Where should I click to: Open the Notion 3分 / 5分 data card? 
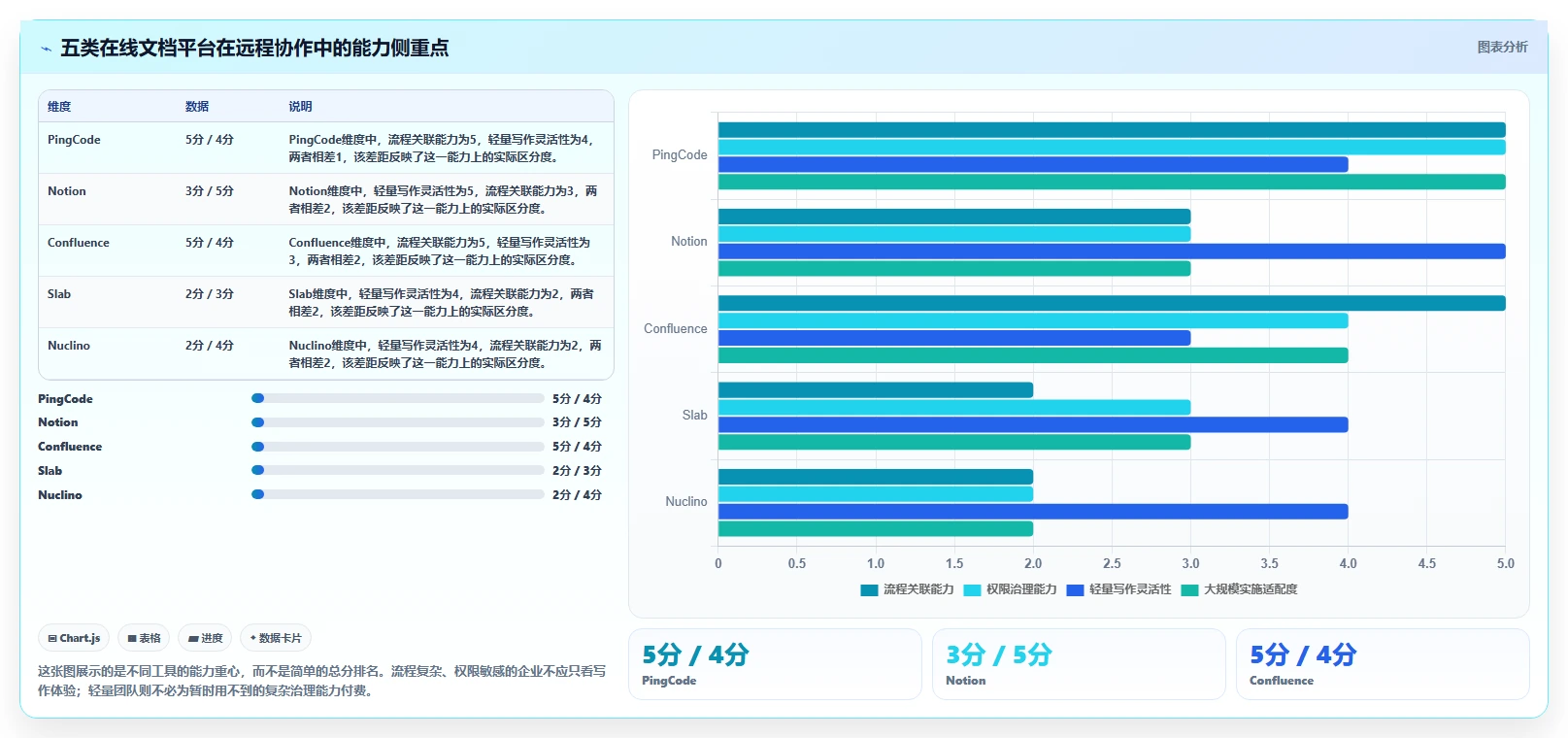pyautogui.click(x=1079, y=664)
